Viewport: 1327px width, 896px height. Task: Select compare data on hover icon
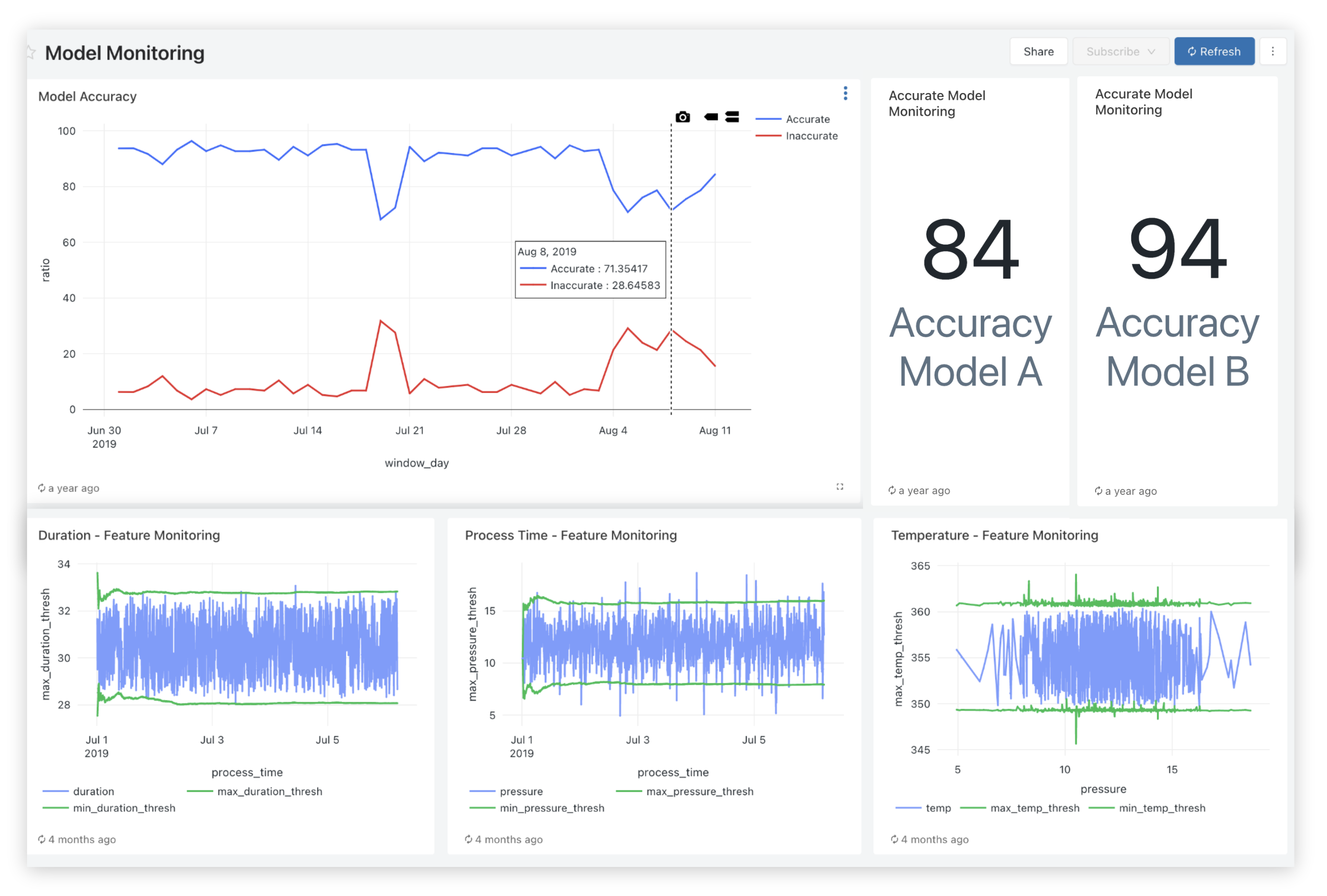click(x=732, y=117)
